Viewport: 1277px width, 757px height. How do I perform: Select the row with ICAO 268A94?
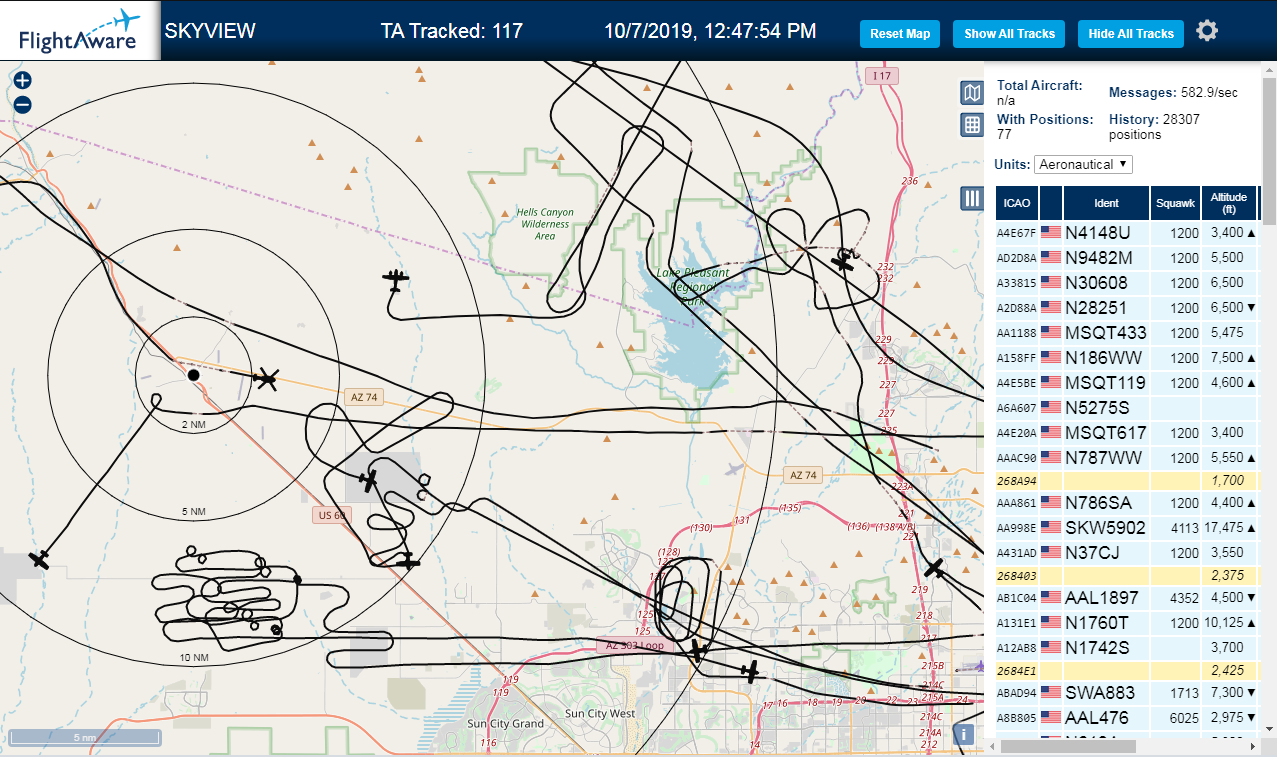coord(1126,481)
